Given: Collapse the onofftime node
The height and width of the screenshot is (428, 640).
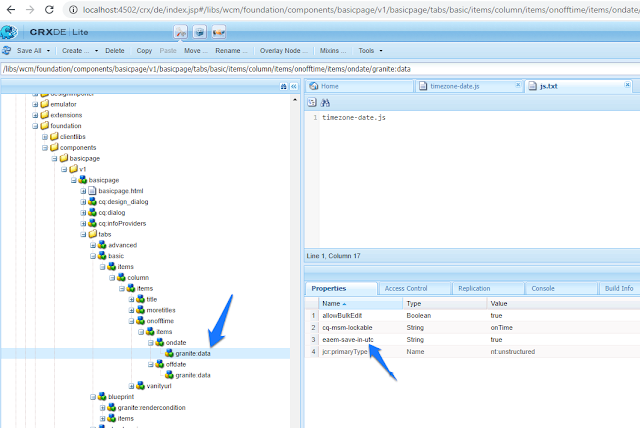Looking at the screenshot, I should pos(131,321).
